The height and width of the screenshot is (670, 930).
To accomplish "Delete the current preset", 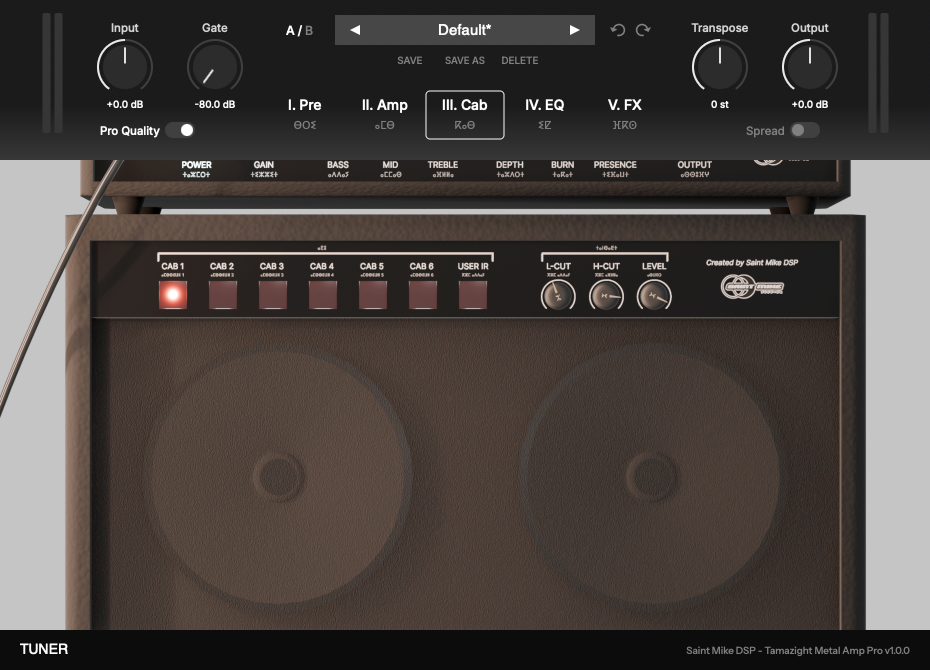I will 519,60.
